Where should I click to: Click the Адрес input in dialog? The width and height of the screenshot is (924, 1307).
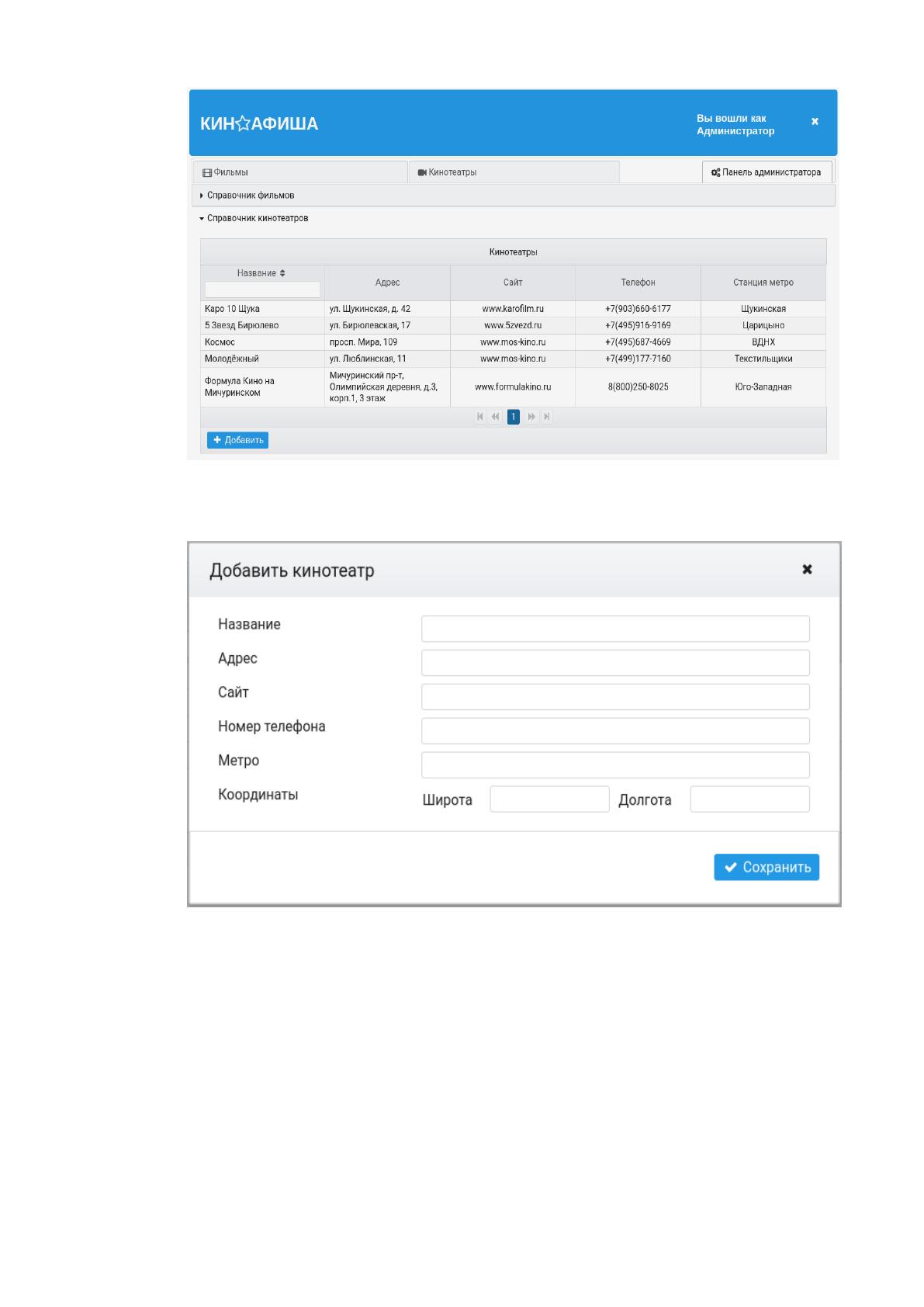click(x=615, y=663)
